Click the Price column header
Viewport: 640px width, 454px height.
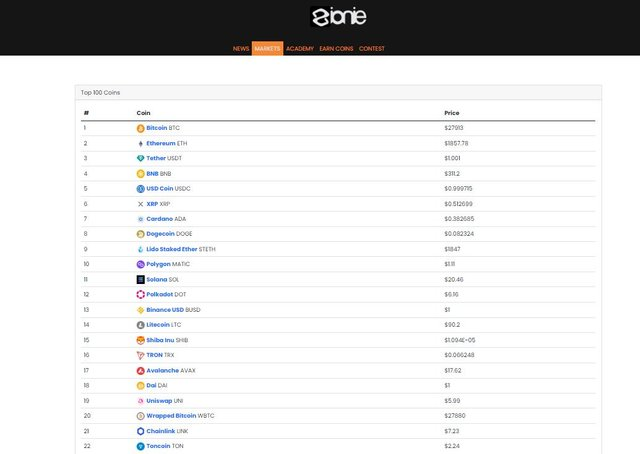click(452, 113)
